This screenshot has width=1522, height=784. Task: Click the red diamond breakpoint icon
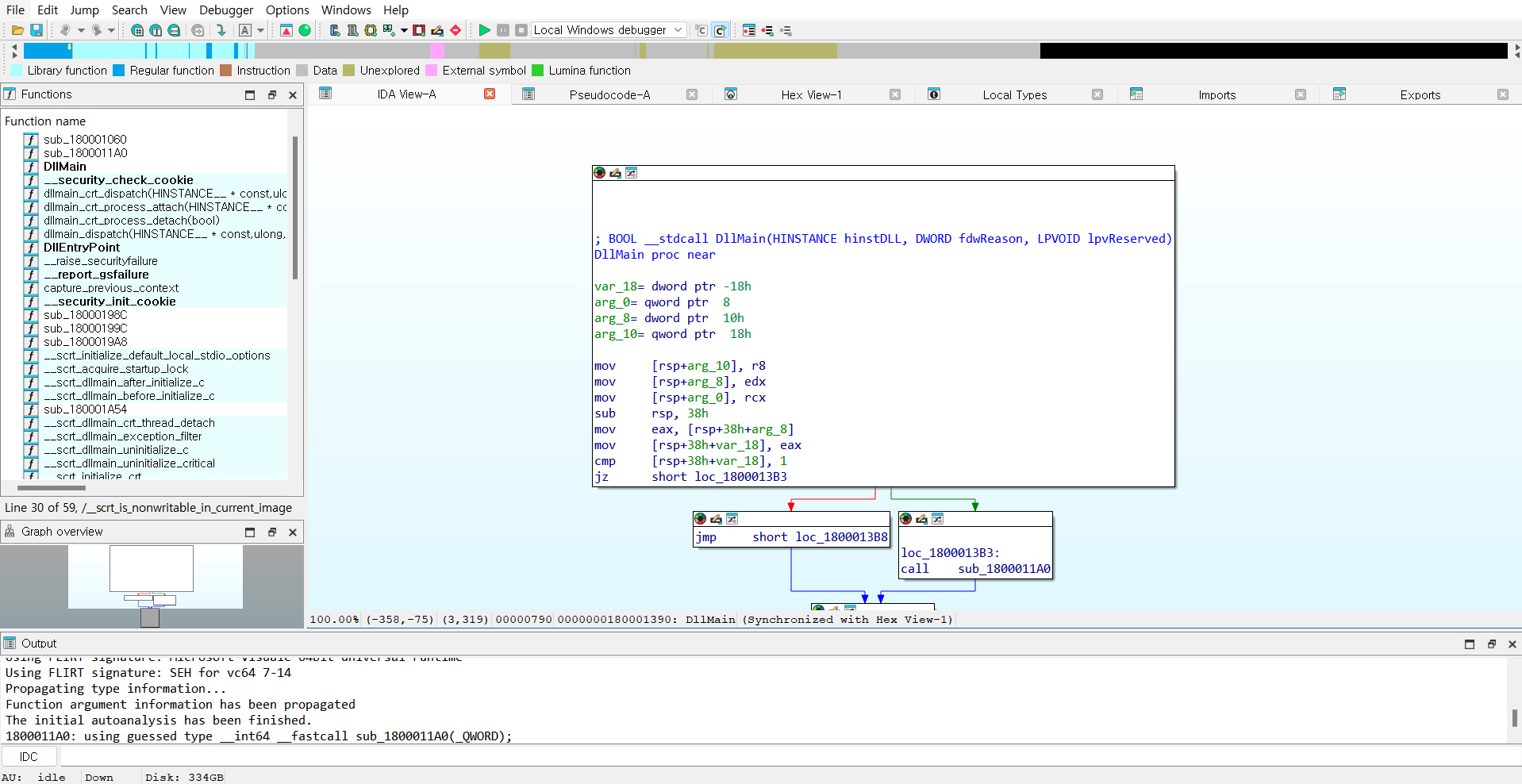click(455, 30)
